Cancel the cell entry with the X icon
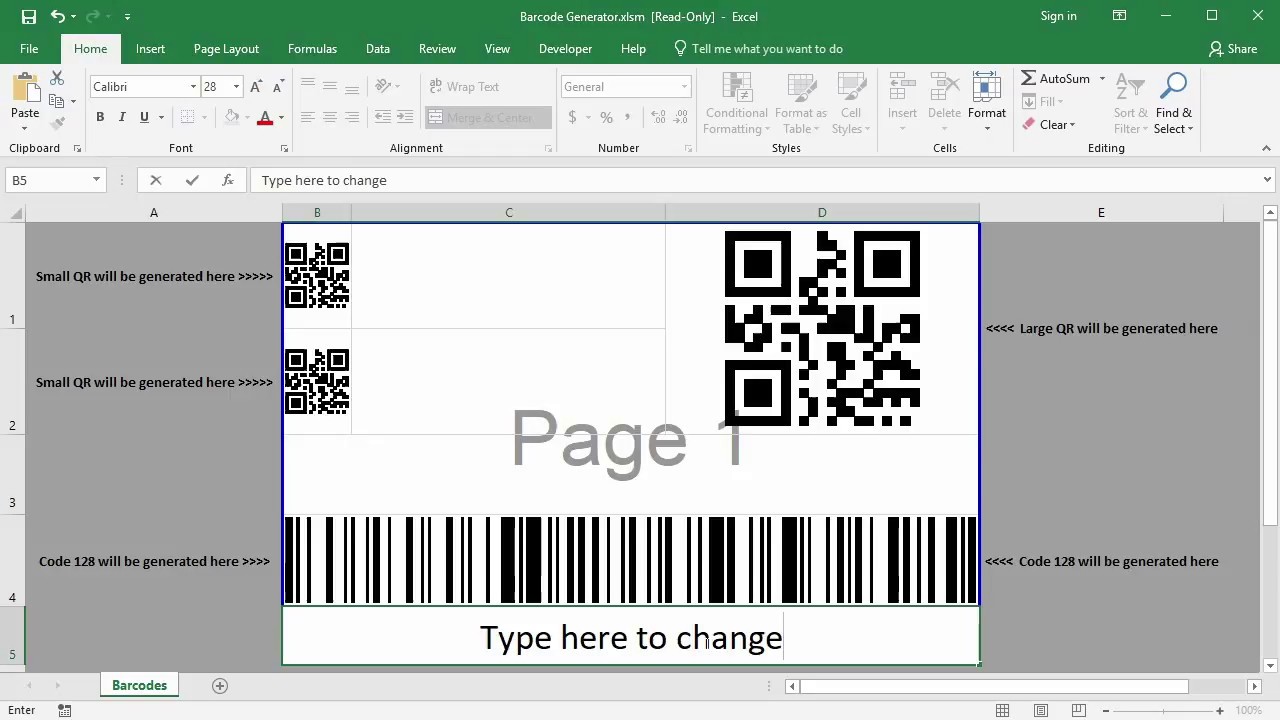 pos(155,180)
